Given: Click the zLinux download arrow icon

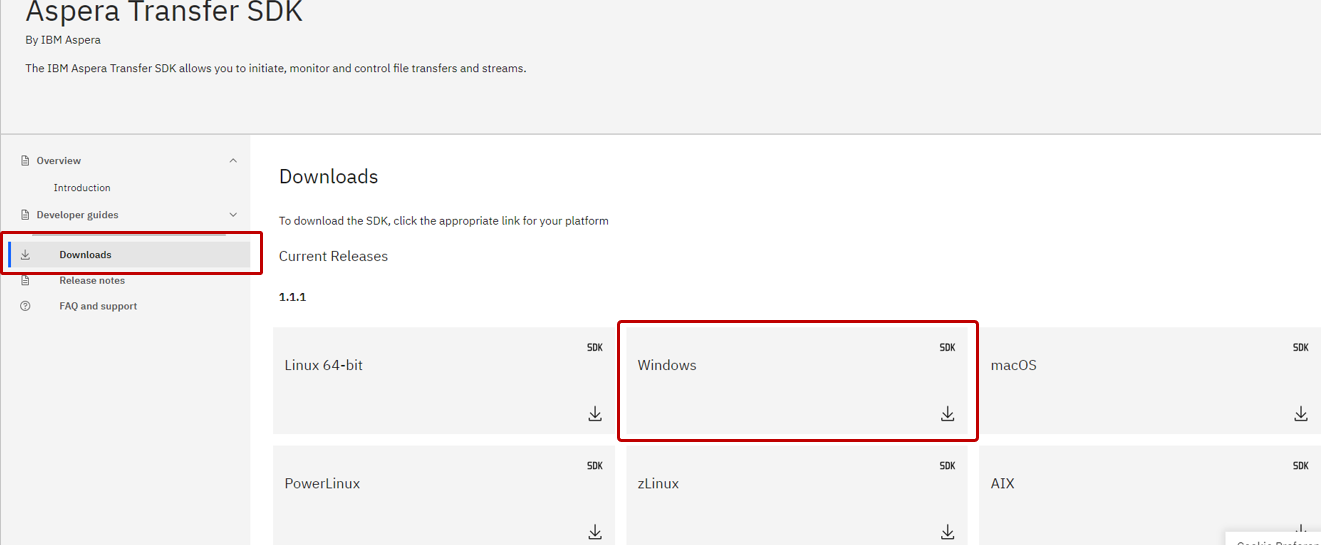Looking at the screenshot, I should (948, 532).
